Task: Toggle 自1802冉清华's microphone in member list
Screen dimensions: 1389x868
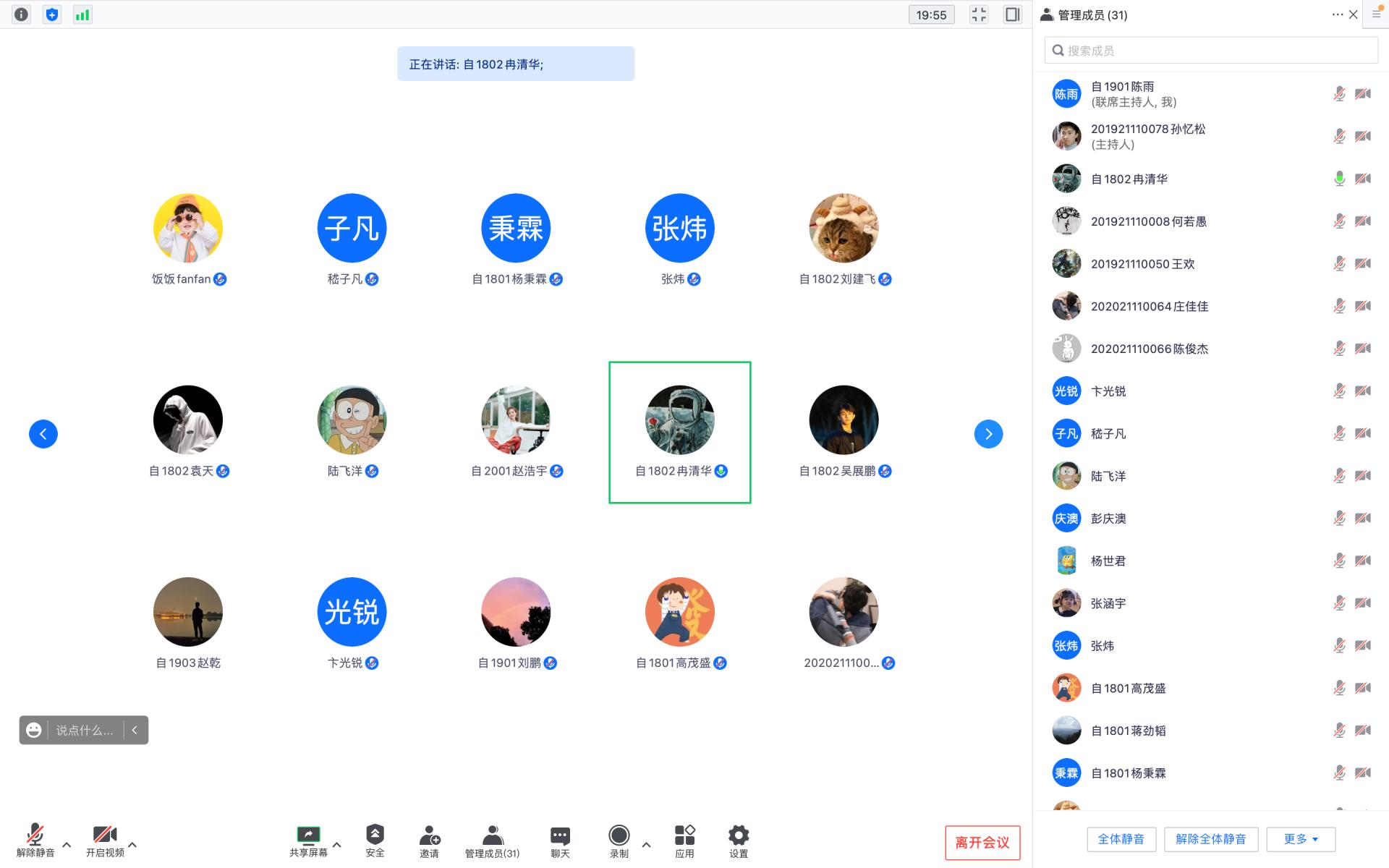Action: [x=1339, y=179]
